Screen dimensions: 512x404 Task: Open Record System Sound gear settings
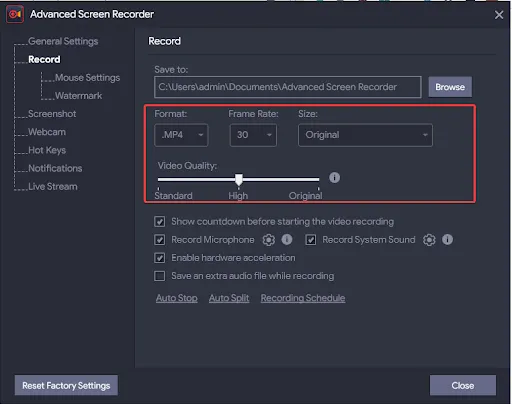click(429, 240)
